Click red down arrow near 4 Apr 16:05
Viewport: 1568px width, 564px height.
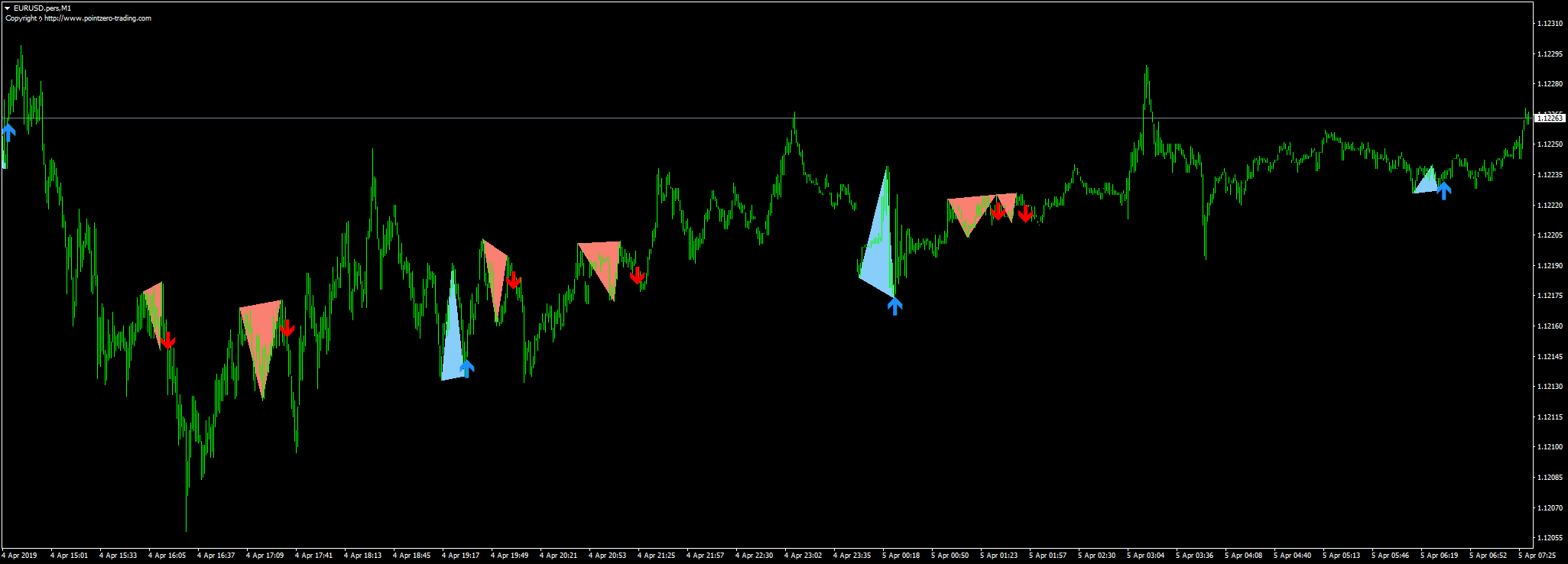[168, 340]
